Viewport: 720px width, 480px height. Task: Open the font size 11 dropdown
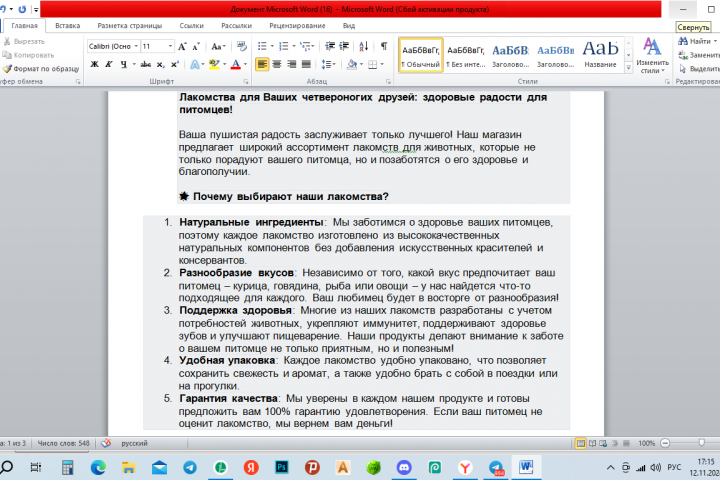point(170,46)
